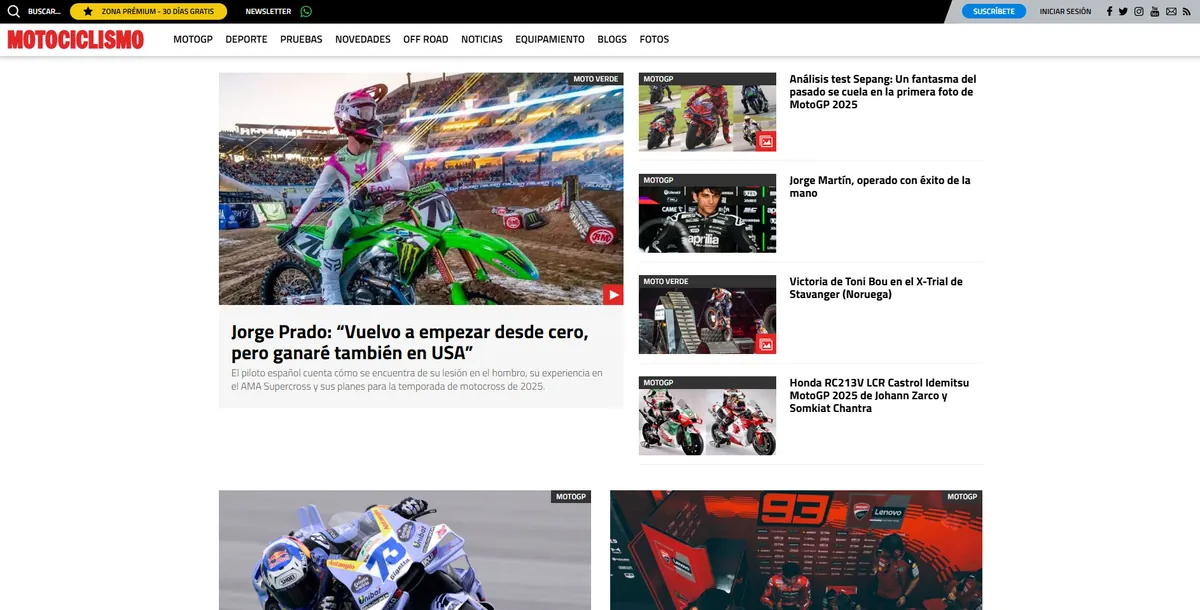Image resolution: width=1200 pixels, height=610 pixels.
Task: Click the email envelope icon
Action: coord(1171,11)
